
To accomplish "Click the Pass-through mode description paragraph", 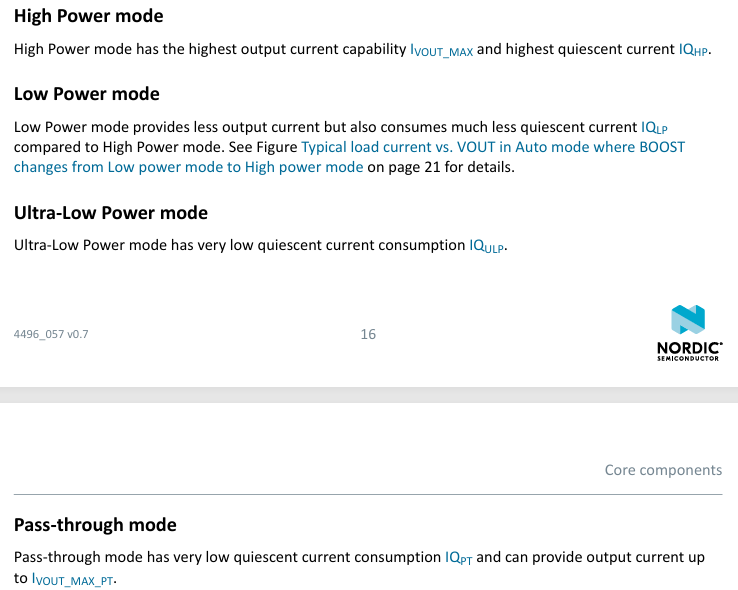I will coord(230,558).
